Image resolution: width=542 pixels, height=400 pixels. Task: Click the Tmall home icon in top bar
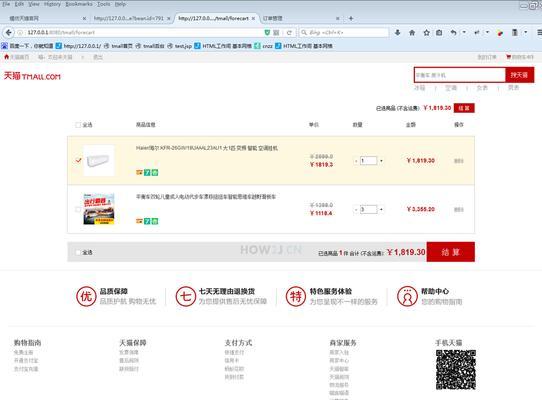6,57
